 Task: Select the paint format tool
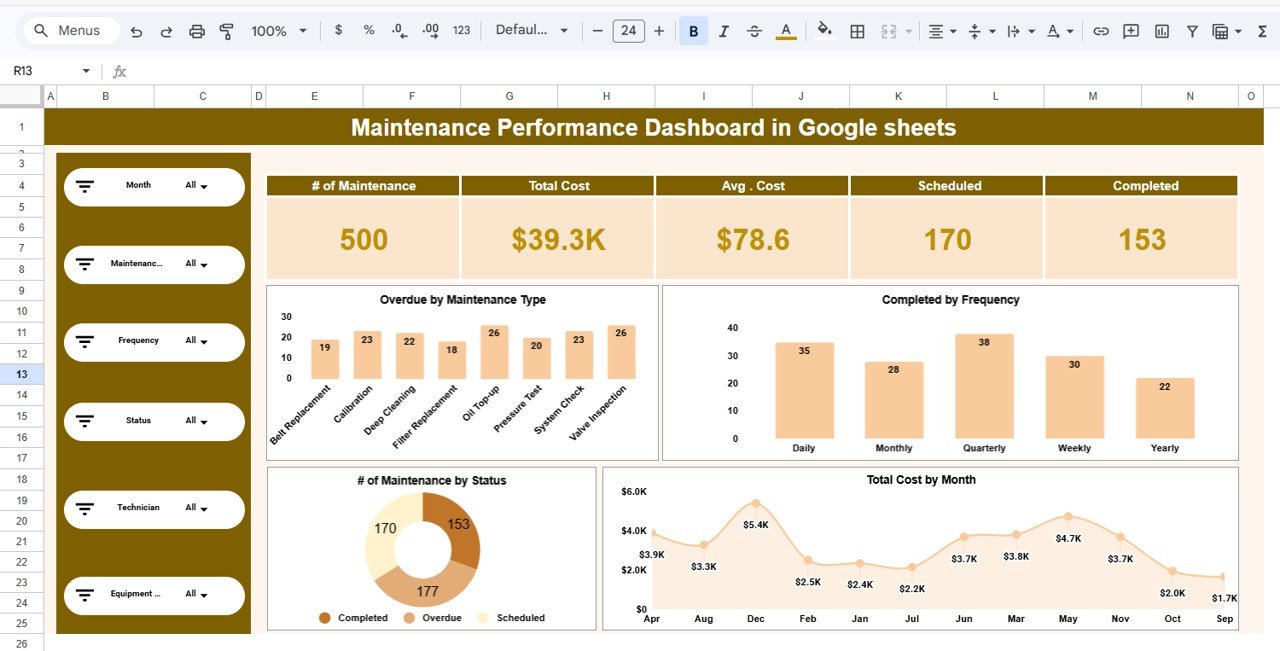[226, 31]
